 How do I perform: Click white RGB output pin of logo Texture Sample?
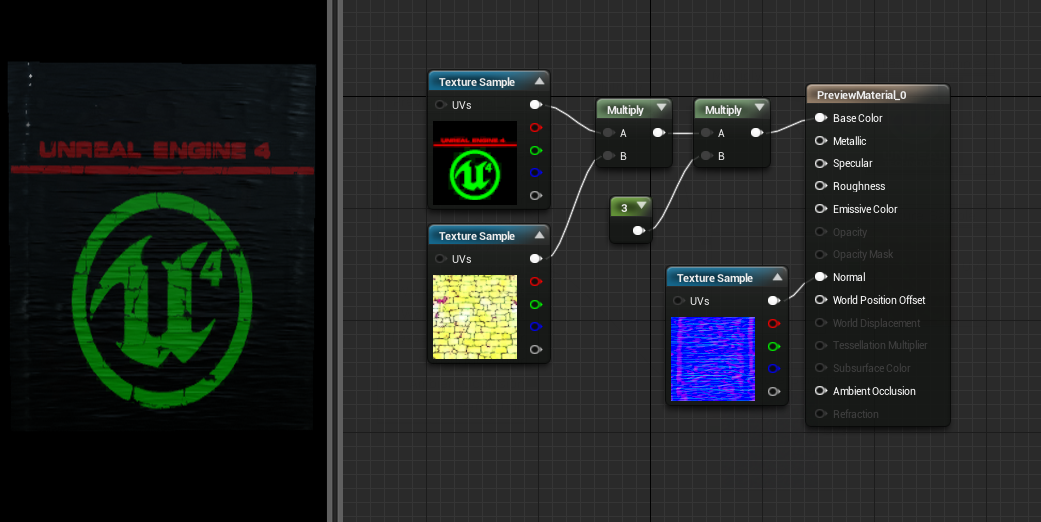536,104
